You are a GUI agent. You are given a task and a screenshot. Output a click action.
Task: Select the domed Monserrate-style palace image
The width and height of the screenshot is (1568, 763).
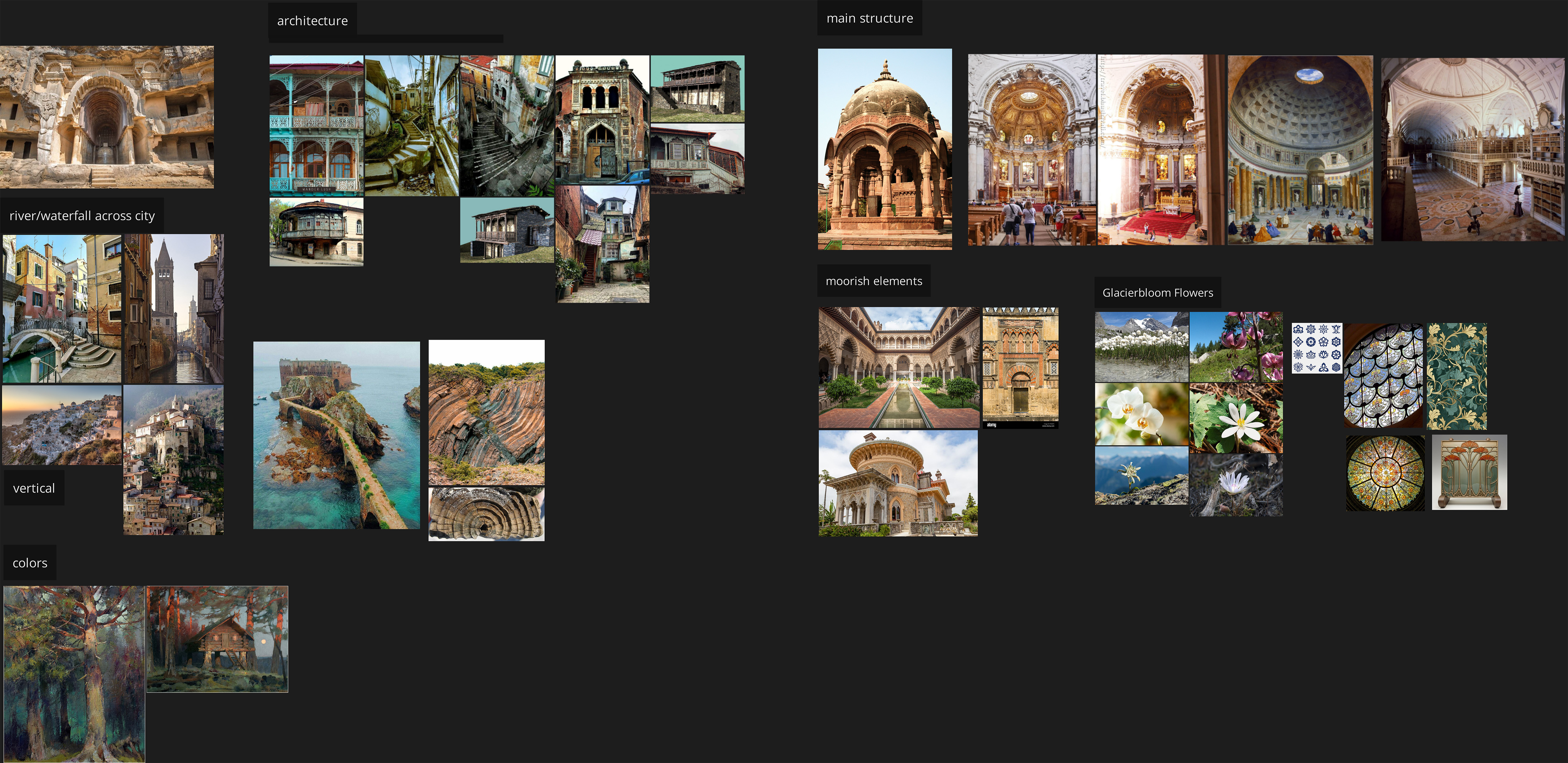pyautogui.click(x=898, y=483)
